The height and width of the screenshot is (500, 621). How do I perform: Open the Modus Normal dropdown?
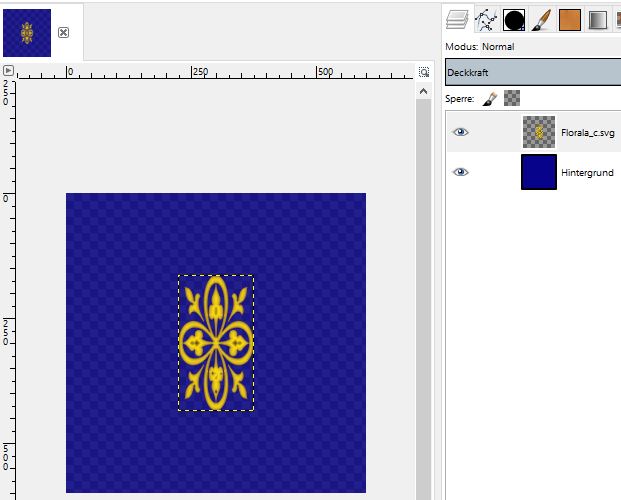pos(551,47)
